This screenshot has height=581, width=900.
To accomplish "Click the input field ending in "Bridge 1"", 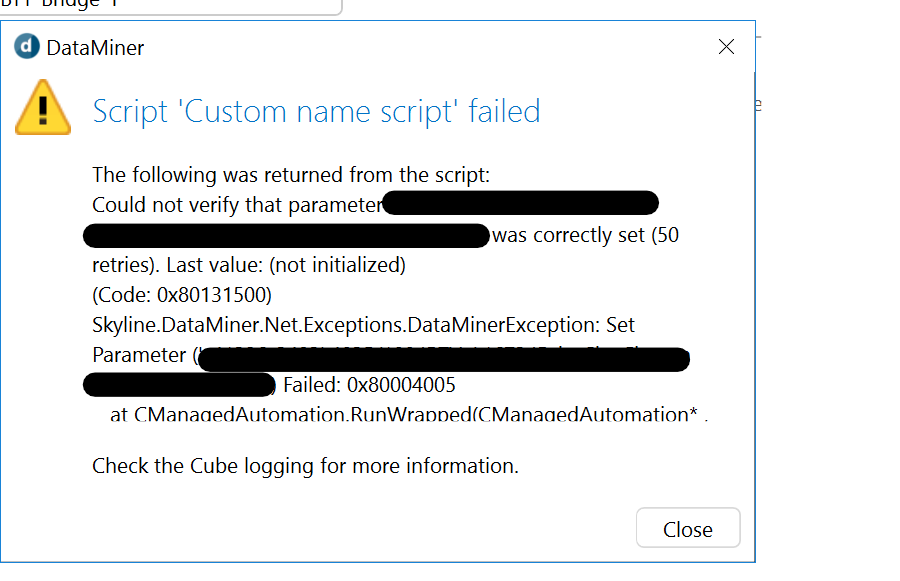I will pyautogui.click(x=171, y=7).
